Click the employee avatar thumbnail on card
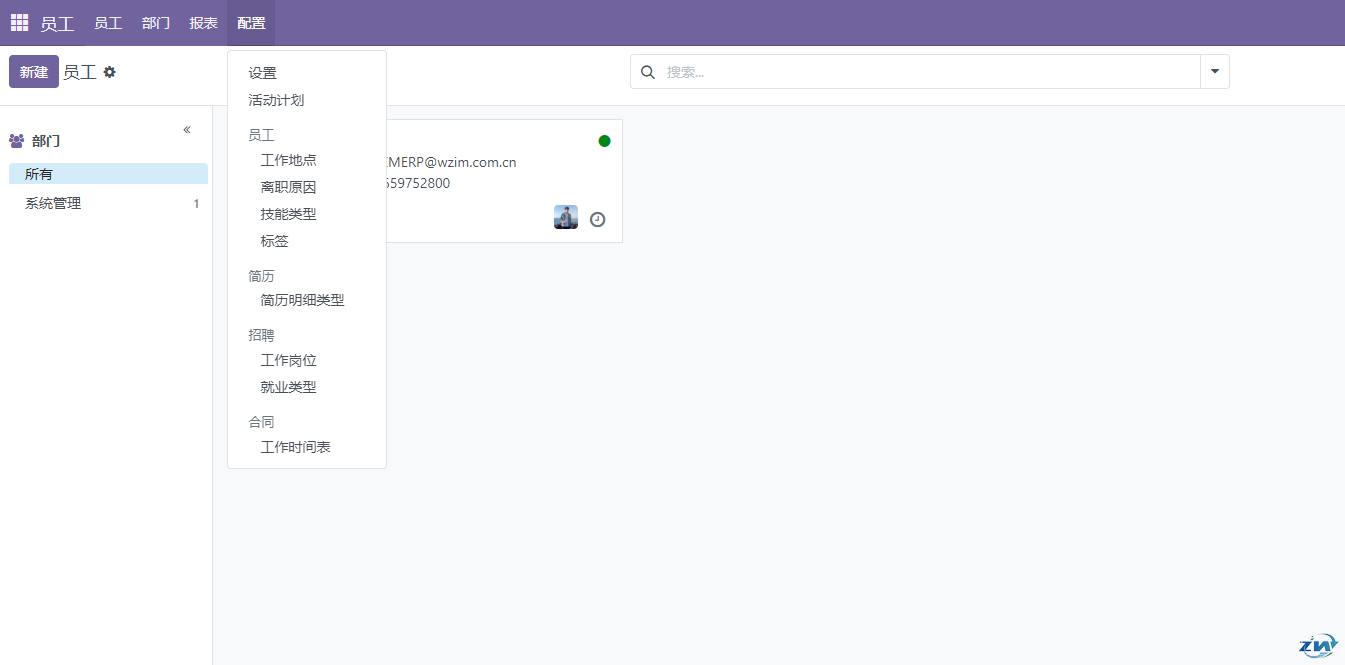 click(x=566, y=217)
